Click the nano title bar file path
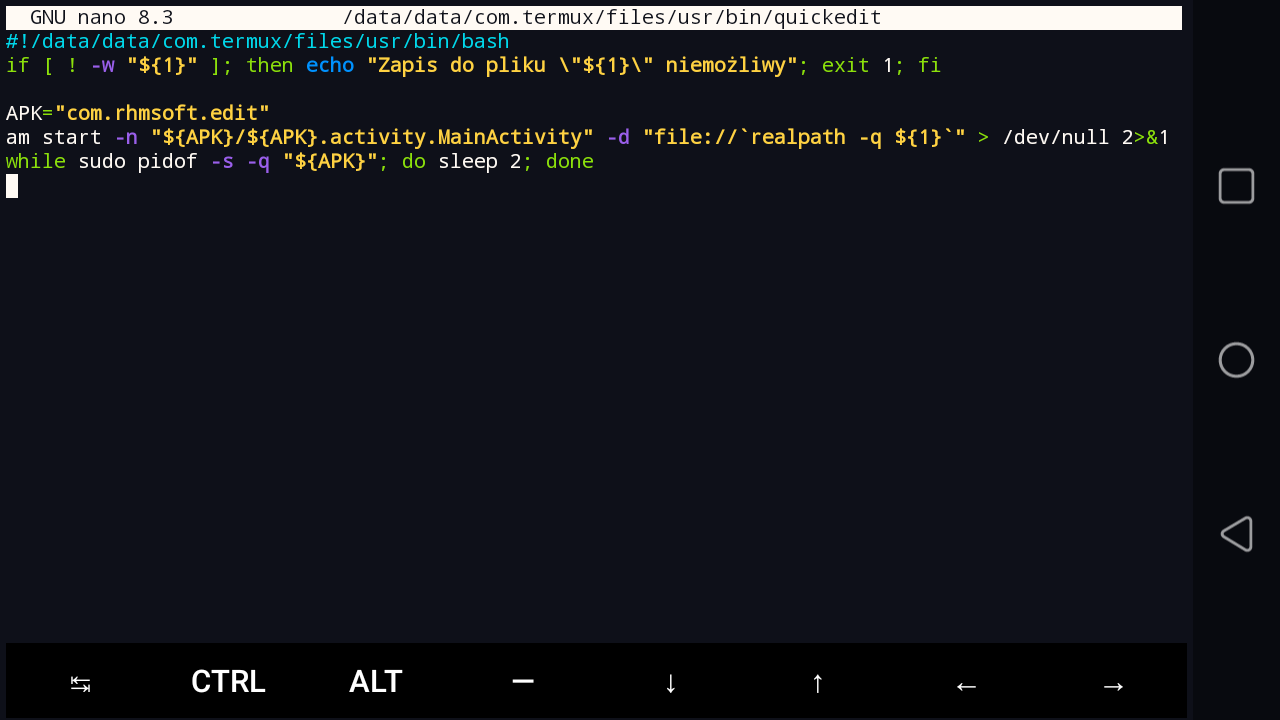1280x720 pixels. pos(611,18)
